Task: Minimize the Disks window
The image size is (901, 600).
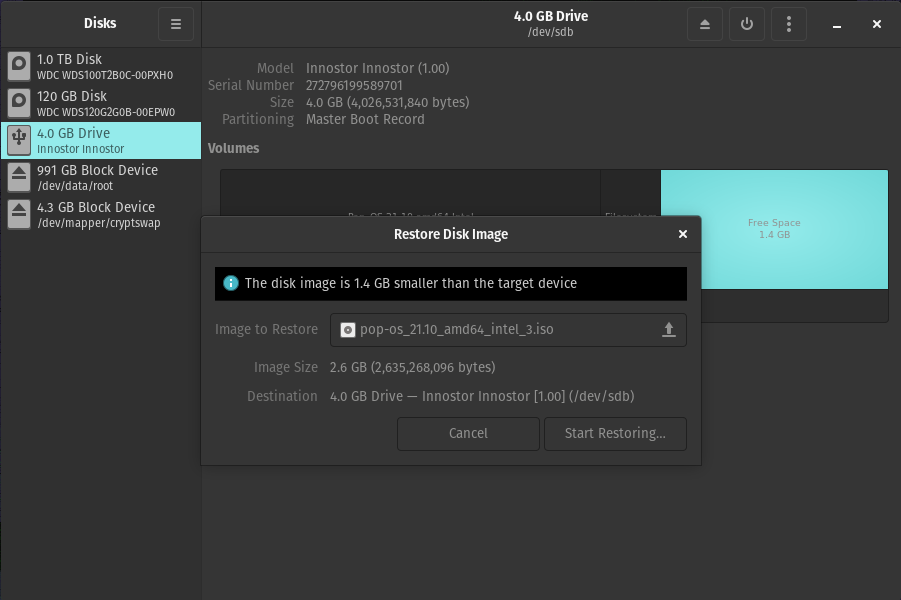Action: 837,24
